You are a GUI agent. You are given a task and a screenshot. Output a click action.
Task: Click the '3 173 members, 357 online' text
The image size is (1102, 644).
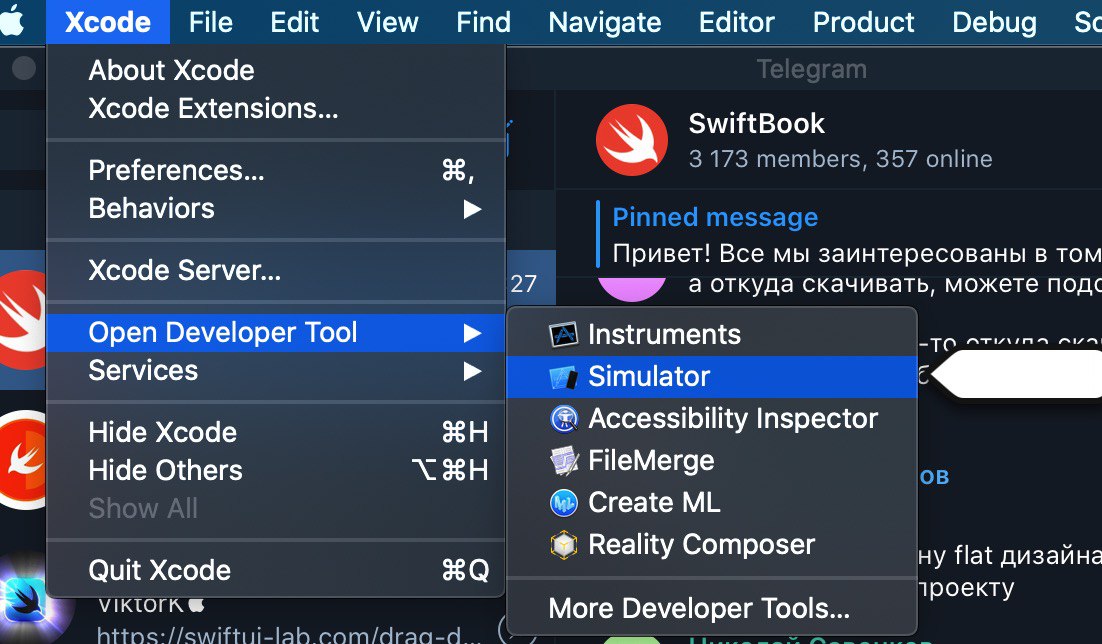[840, 159]
